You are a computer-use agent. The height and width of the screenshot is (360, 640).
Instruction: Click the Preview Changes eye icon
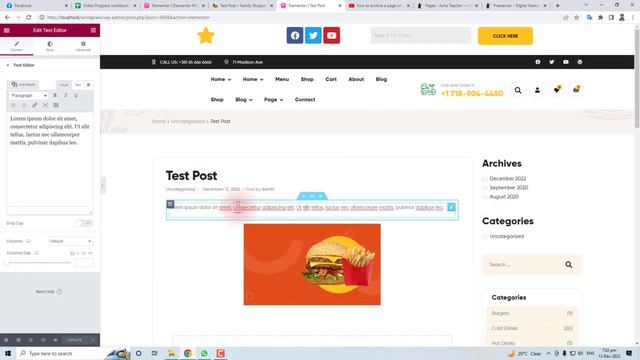(56, 340)
